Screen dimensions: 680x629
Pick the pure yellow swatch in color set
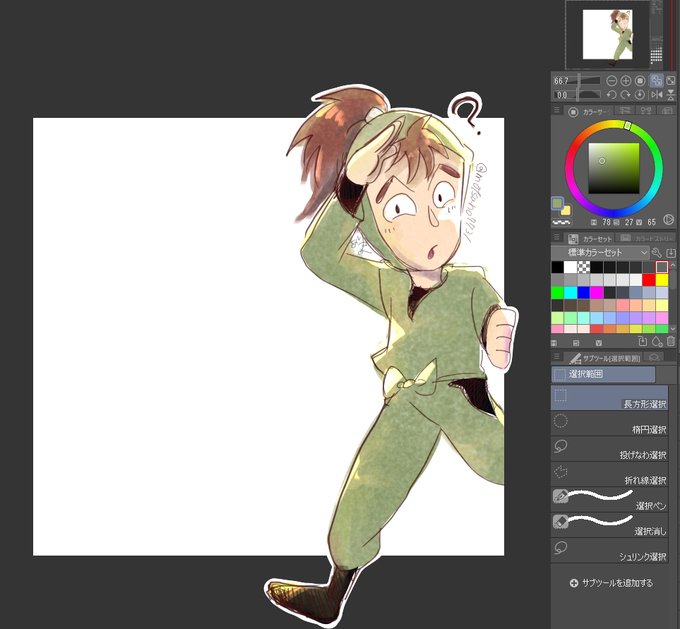click(662, 280)
